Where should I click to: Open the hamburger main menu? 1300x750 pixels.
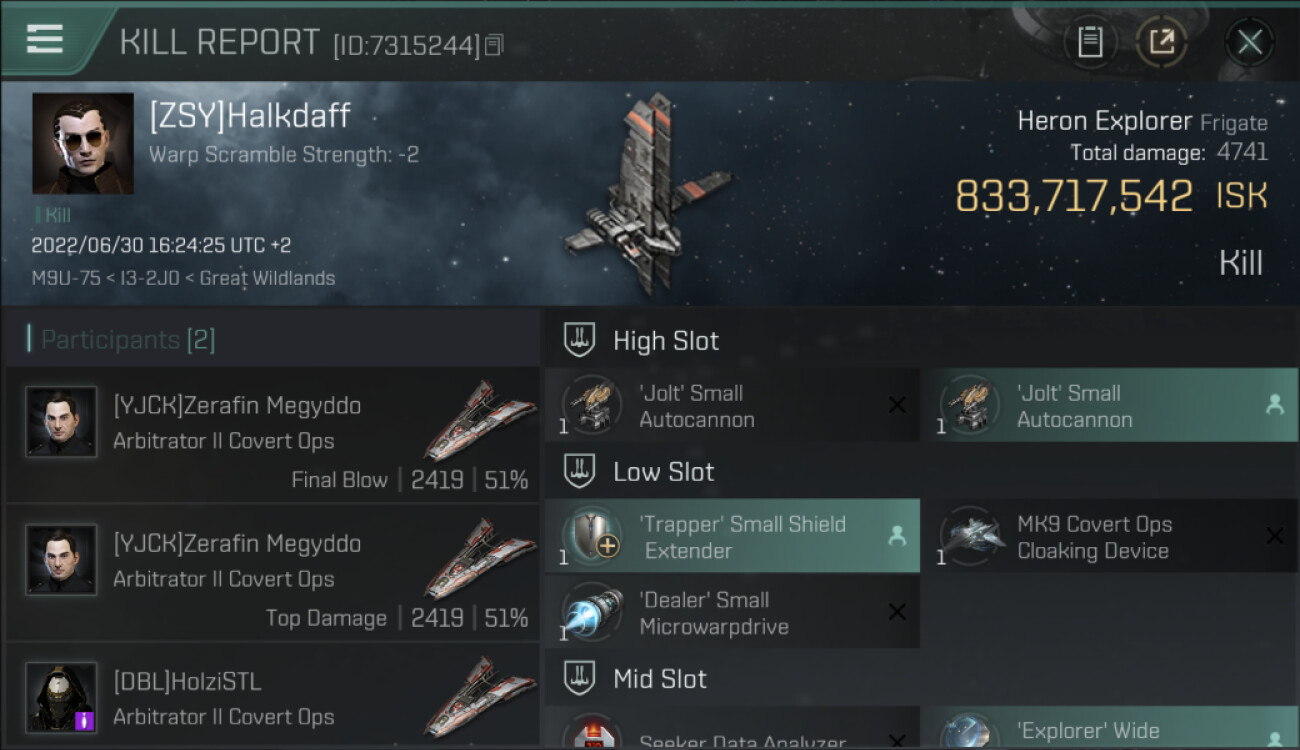44,39
